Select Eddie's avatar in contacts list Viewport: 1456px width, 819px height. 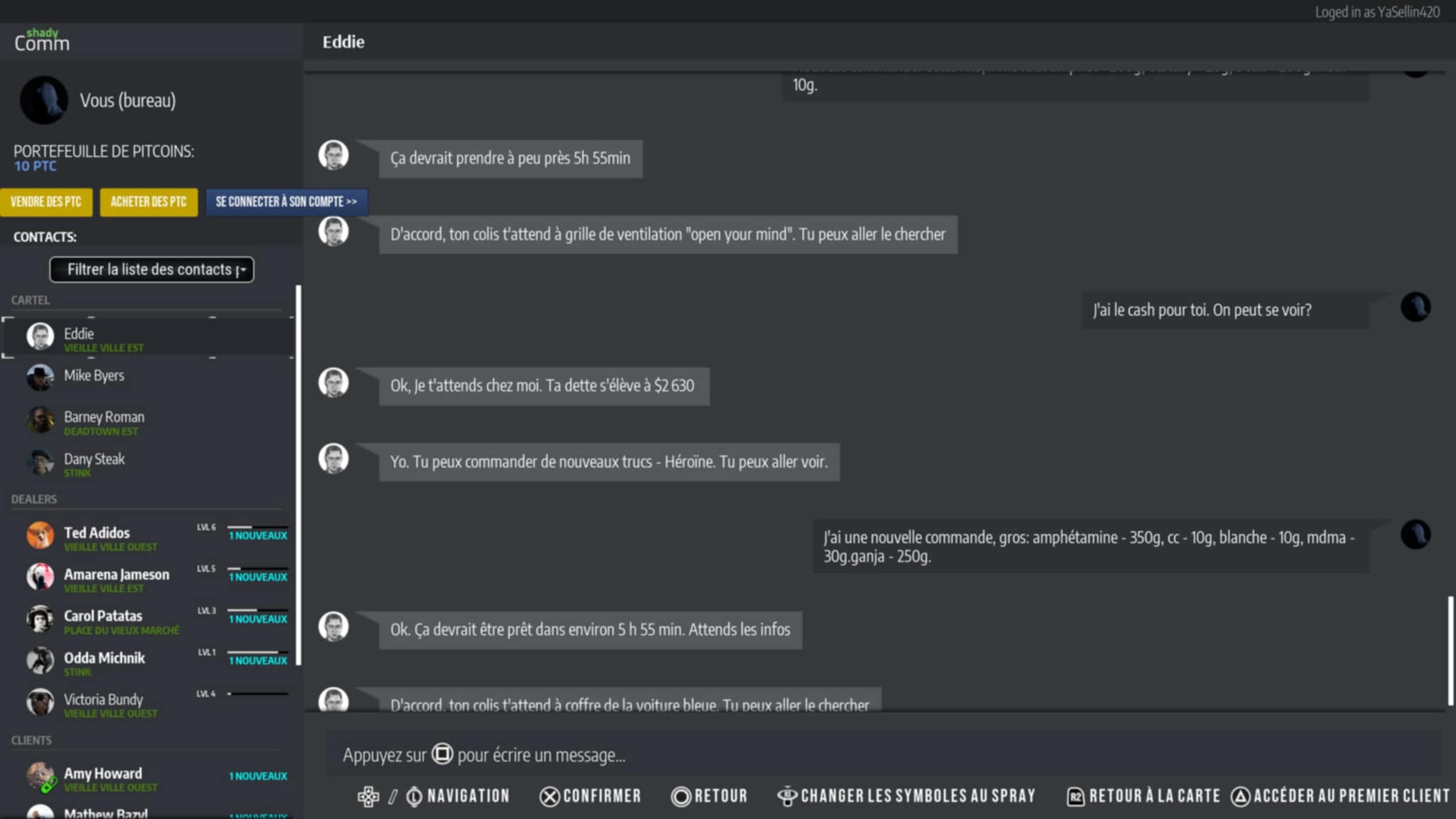click(41, 336)
